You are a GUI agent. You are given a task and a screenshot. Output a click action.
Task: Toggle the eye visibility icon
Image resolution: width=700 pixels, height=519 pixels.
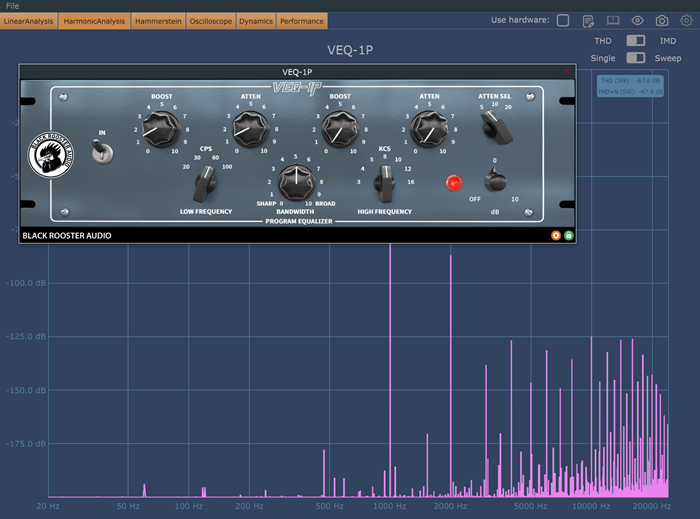(637, 20)
